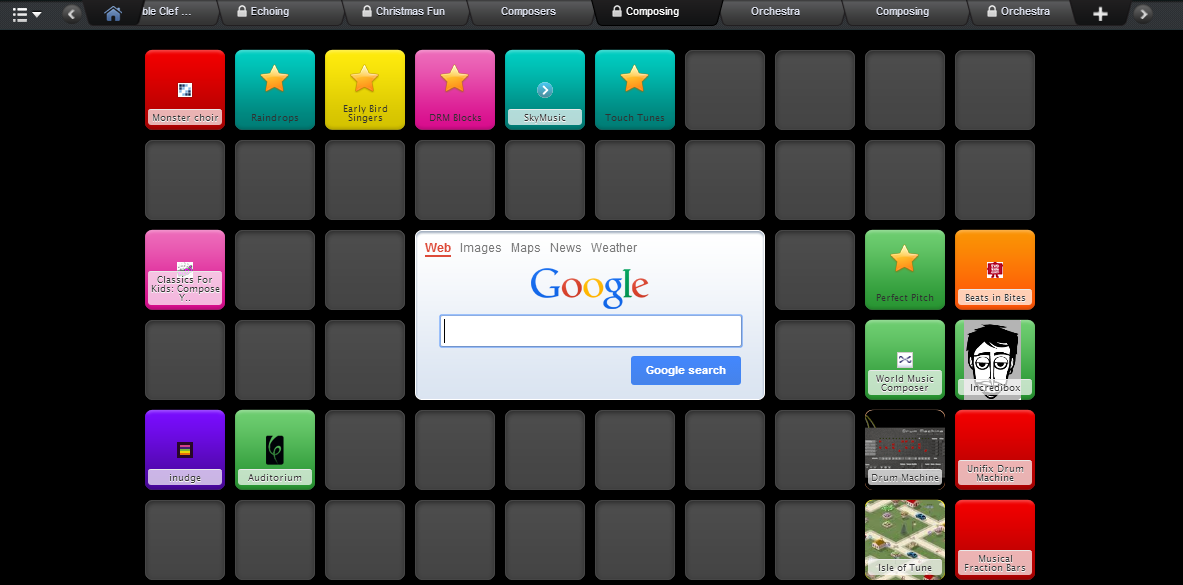Open the Auditorium tile
The width and height of the screenshot is (1183, 585).
coord(275,450)
